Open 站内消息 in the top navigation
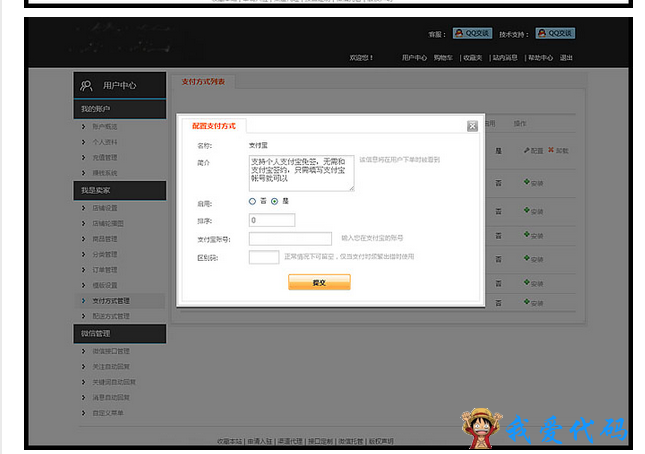This screenshot has width=645, height=454. pyautogui.click(x=505, y=58)
